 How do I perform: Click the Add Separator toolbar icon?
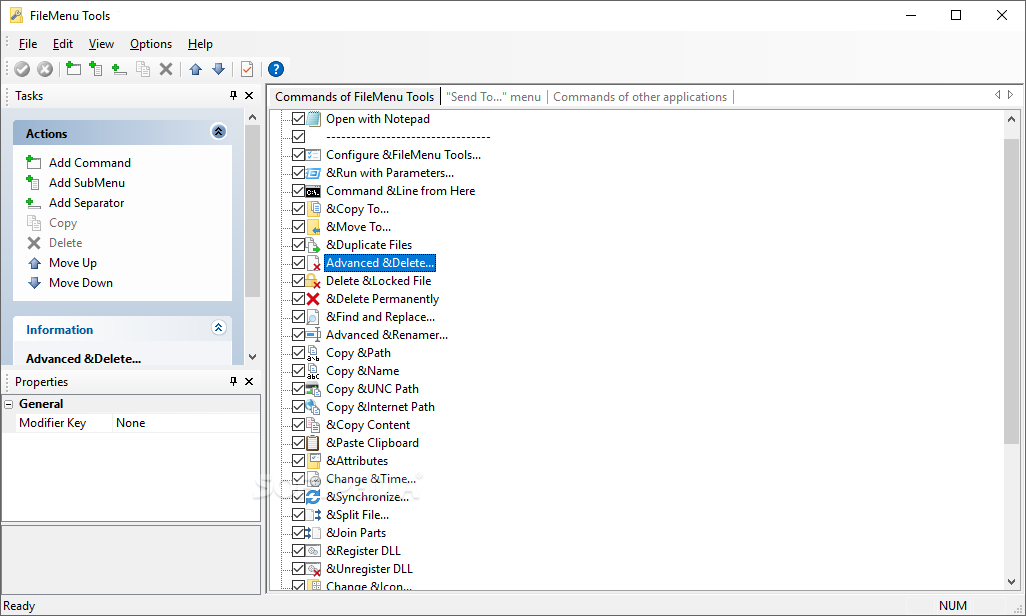(119, 69)
